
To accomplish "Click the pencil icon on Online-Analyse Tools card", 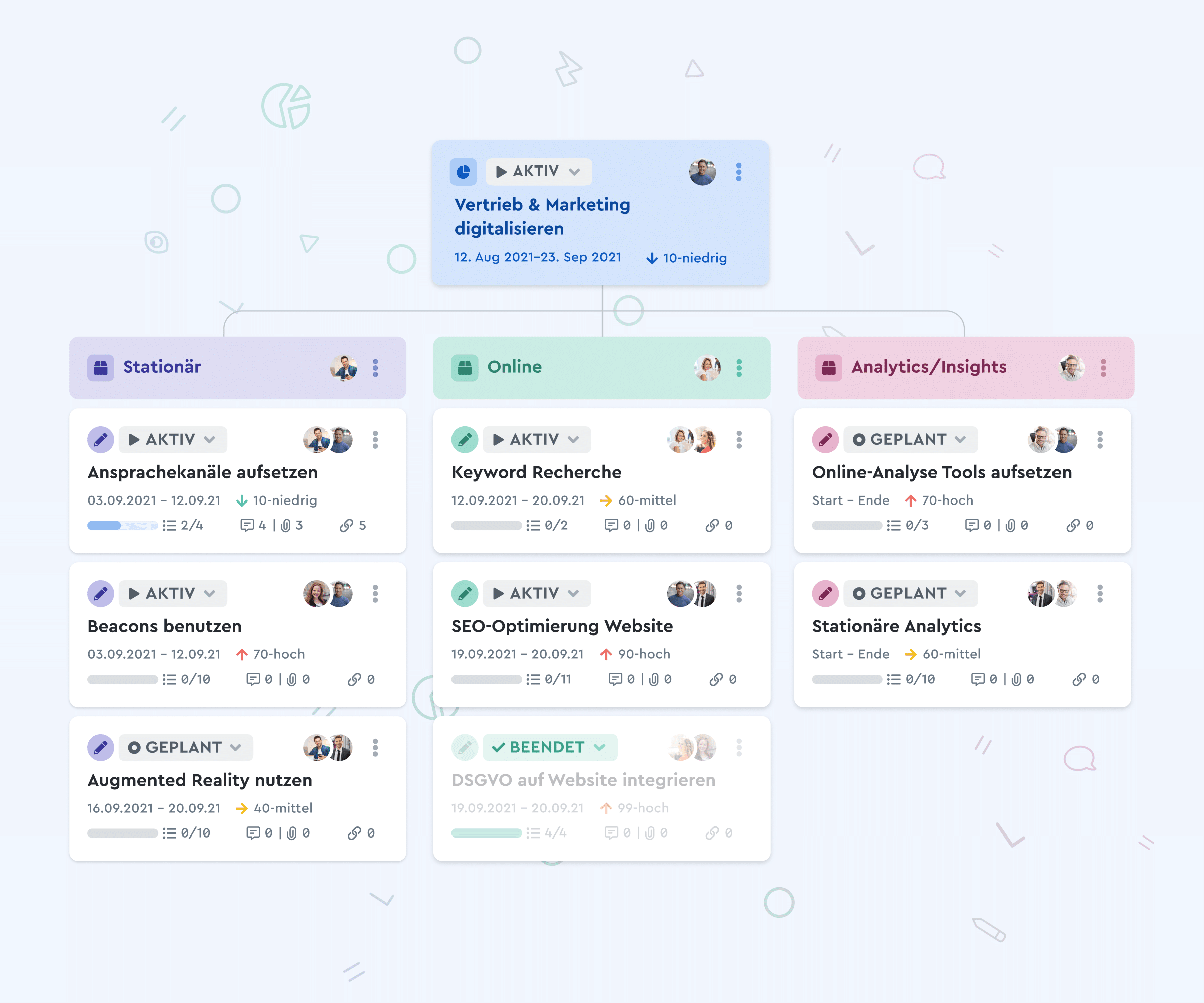I will pyautogui.click(x=825, y=440).
